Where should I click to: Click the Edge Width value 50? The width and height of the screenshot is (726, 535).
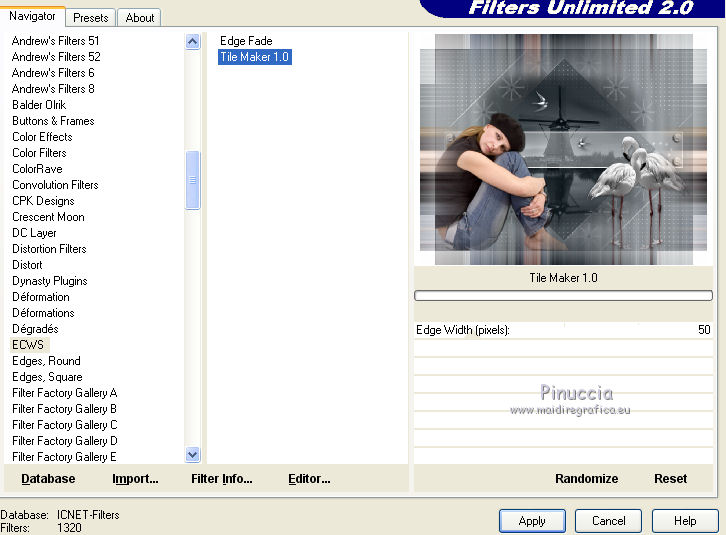(704, 330)
